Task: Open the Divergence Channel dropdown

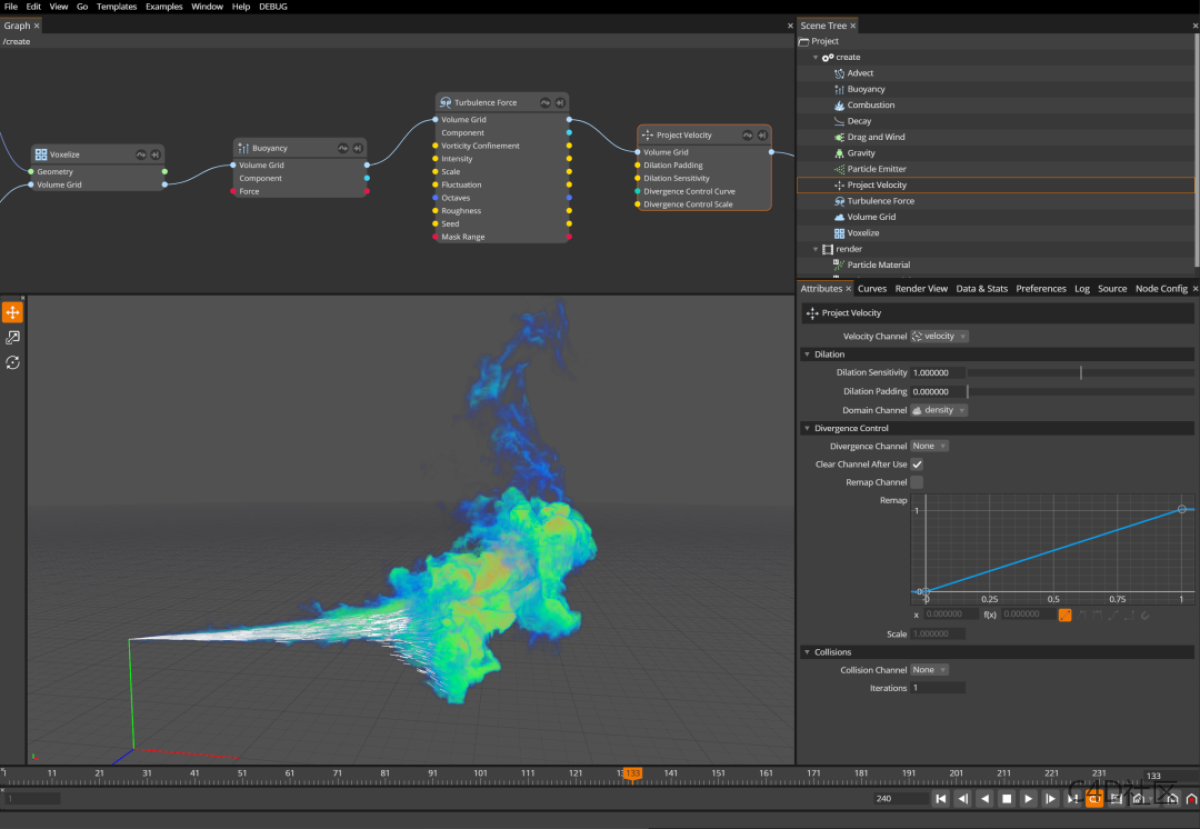Action: coord(930,445)
